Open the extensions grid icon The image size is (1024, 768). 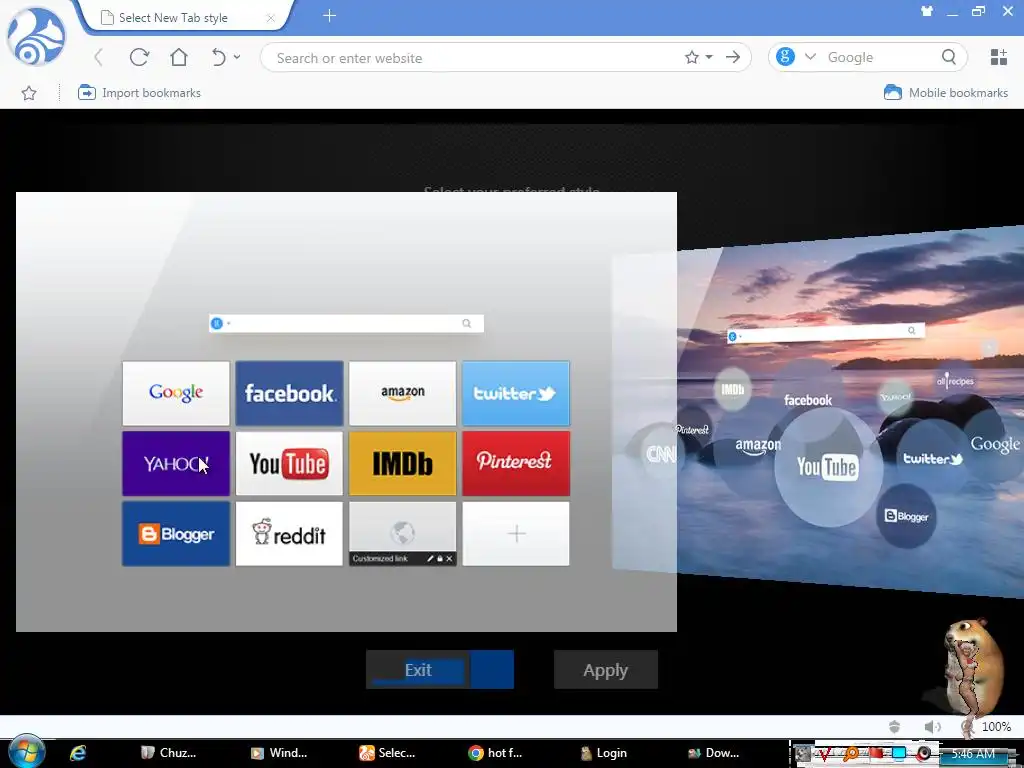[999, 57]
